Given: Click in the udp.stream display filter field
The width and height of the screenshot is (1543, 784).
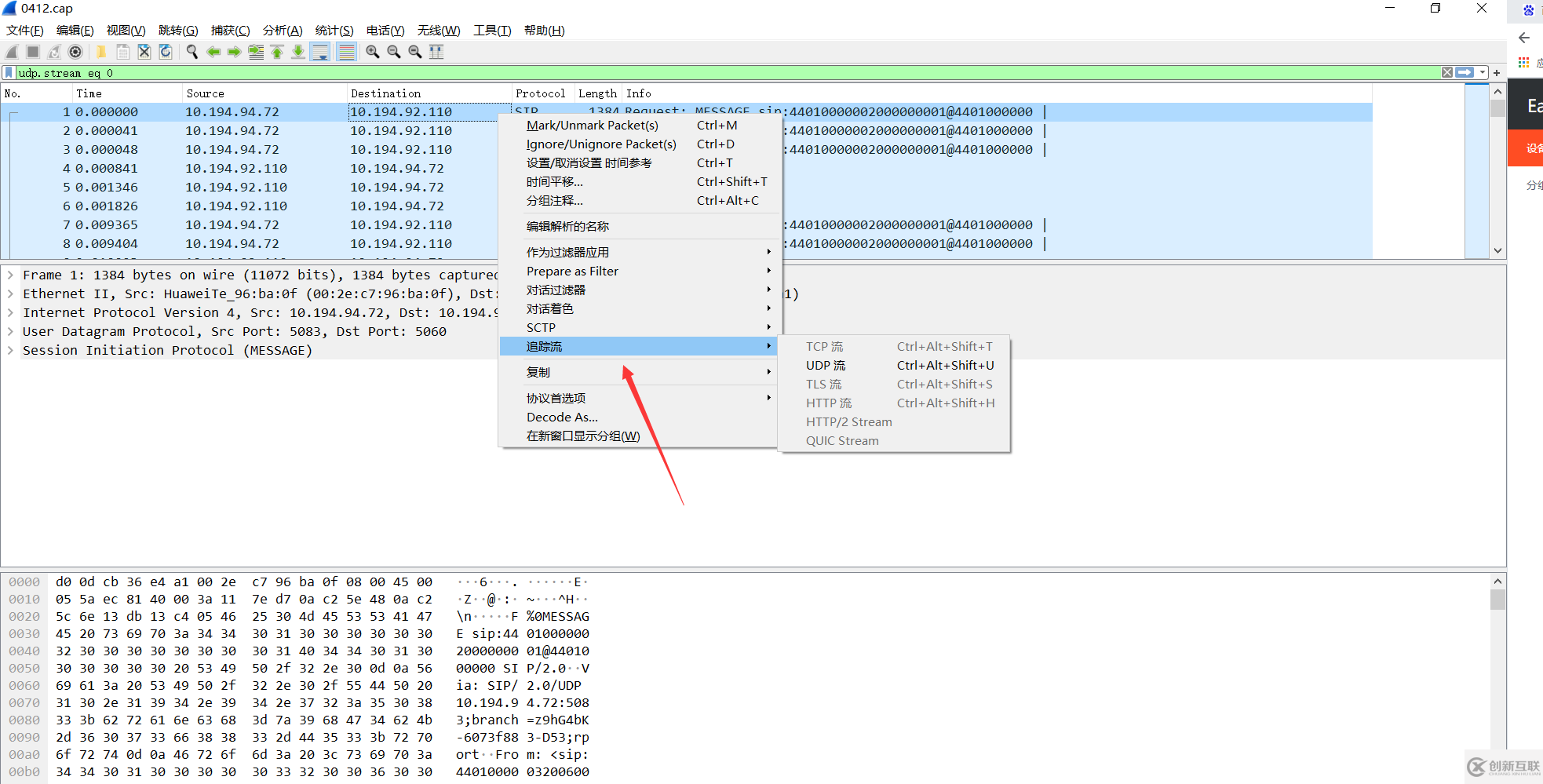Looking at the screenshot, I should pyautogui.click(x=728, y=73).
